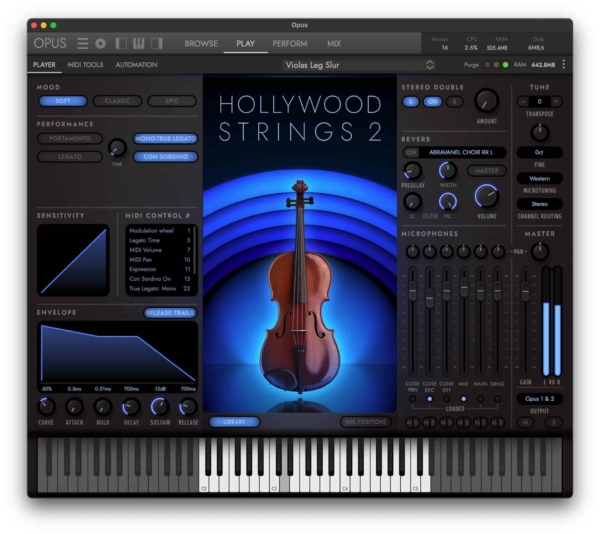
Task: Switch to the Browse tab
Action: pos(201,44)
